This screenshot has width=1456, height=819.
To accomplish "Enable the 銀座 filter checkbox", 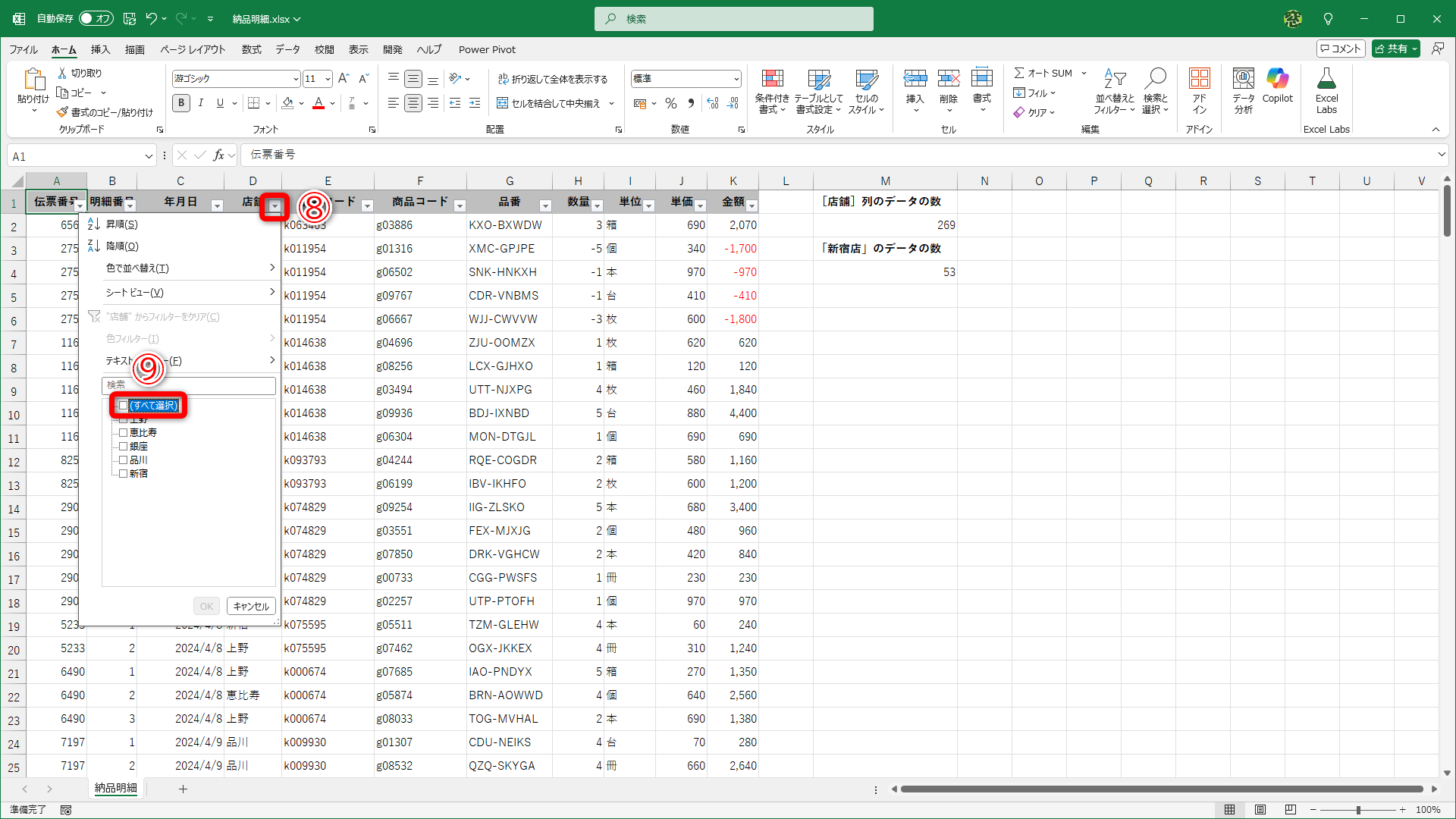I will 124,446.
